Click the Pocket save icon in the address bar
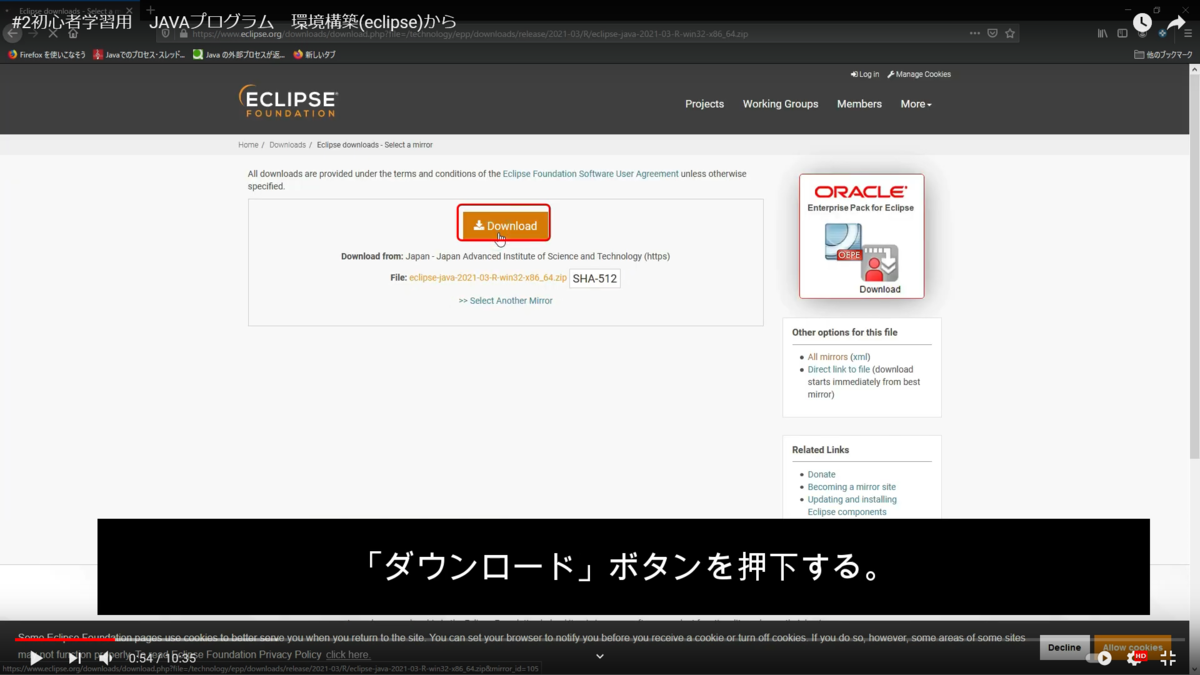This screenshot has width=1200, height=675. [992, 33]
